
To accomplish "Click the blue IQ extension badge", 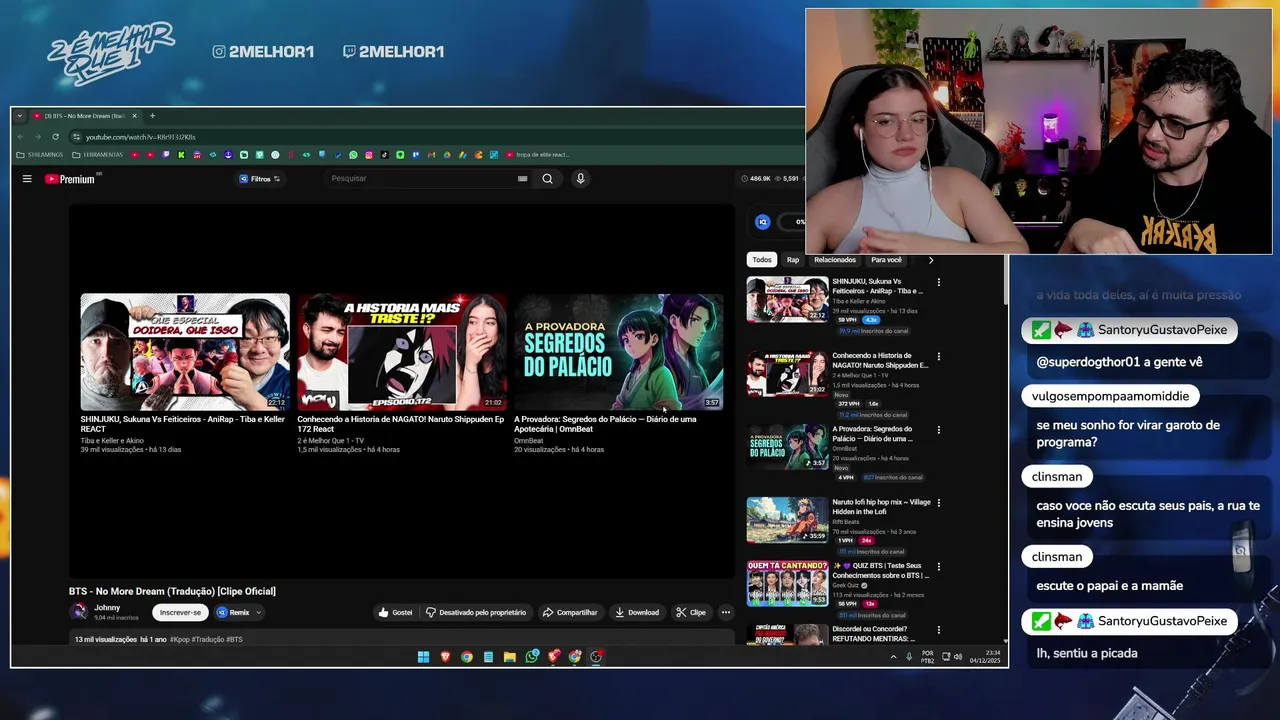I will click(763, 222).
